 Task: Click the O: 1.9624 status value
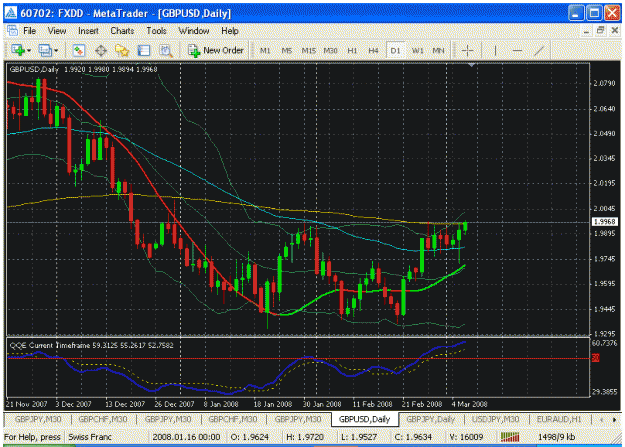click(250, 437)
